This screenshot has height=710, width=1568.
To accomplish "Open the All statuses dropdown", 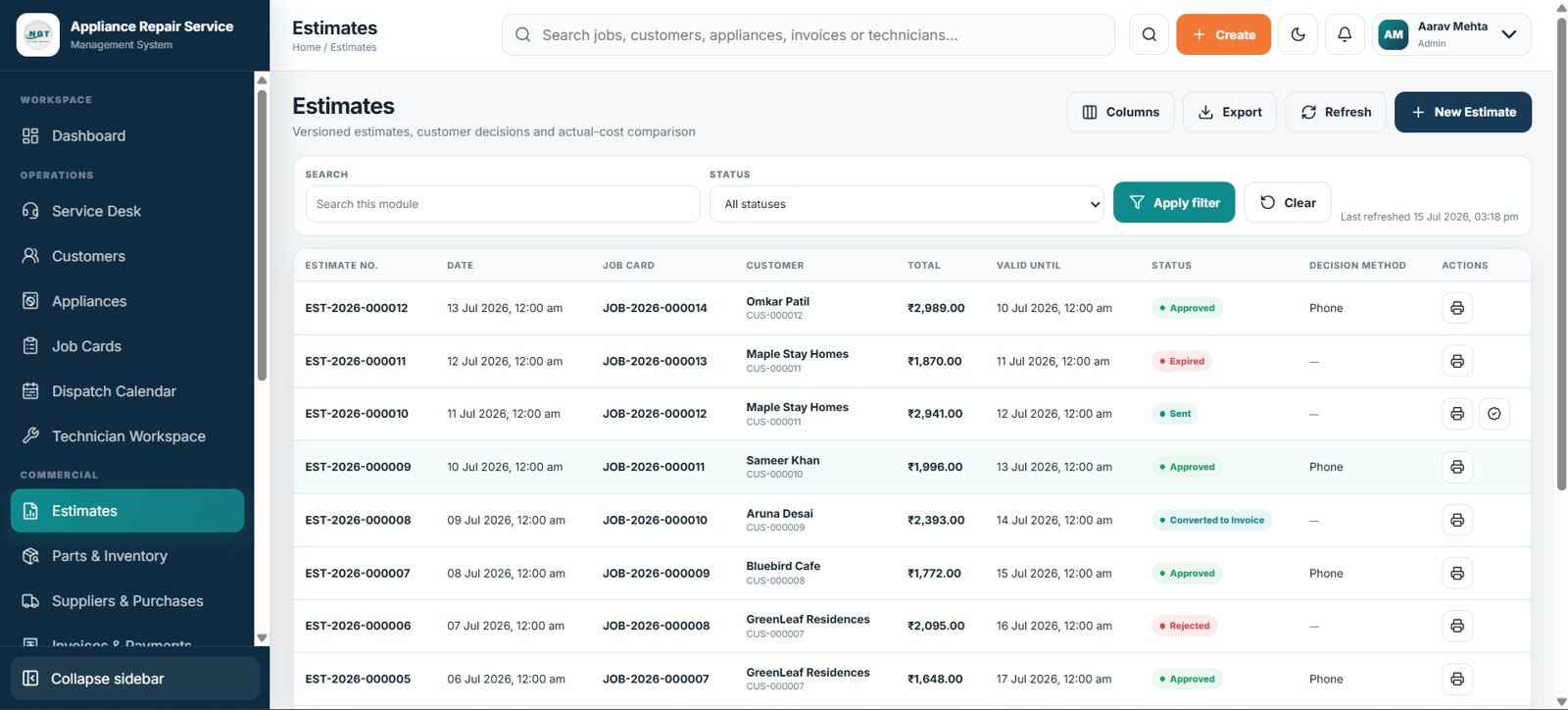I will pos(906,204).
